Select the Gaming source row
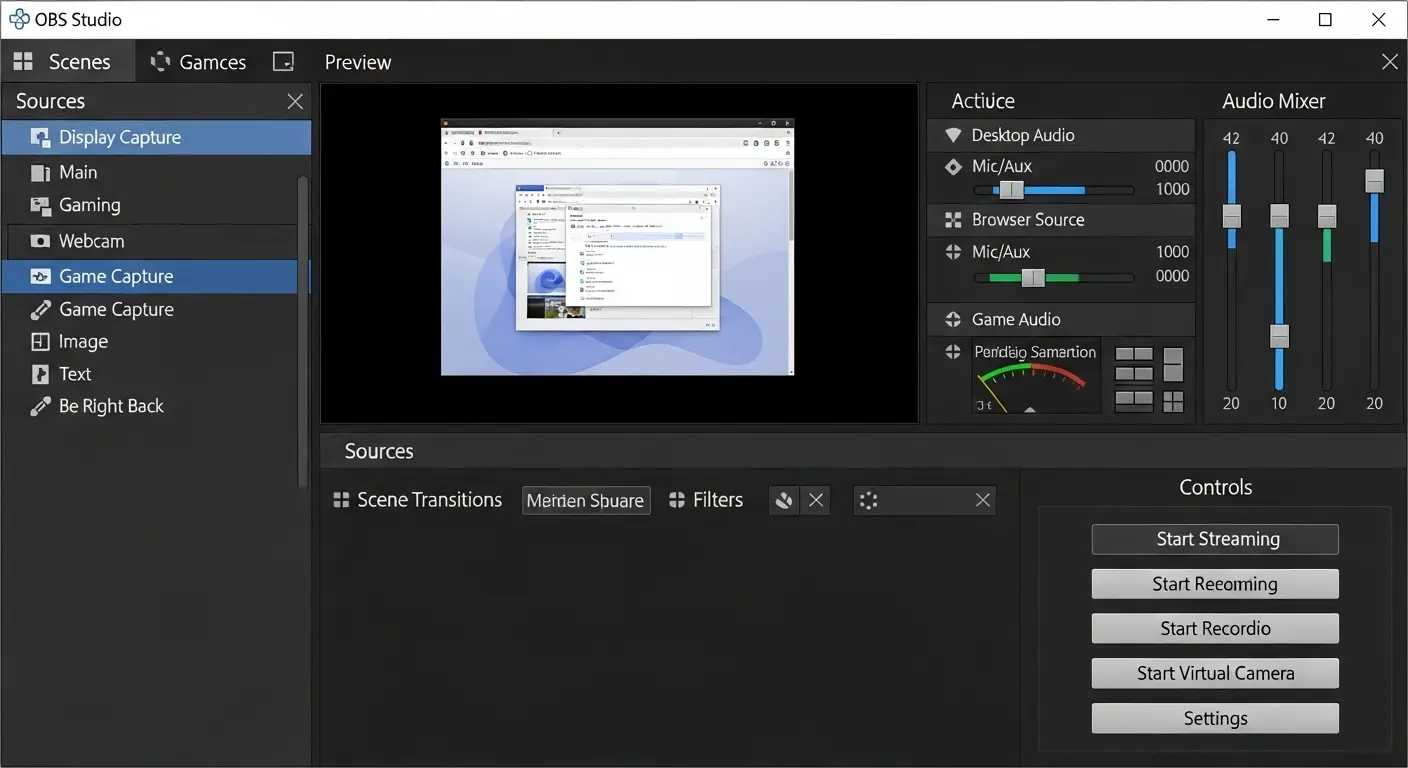This screenshot has width=1408, height=768. [x=150, y=206]
